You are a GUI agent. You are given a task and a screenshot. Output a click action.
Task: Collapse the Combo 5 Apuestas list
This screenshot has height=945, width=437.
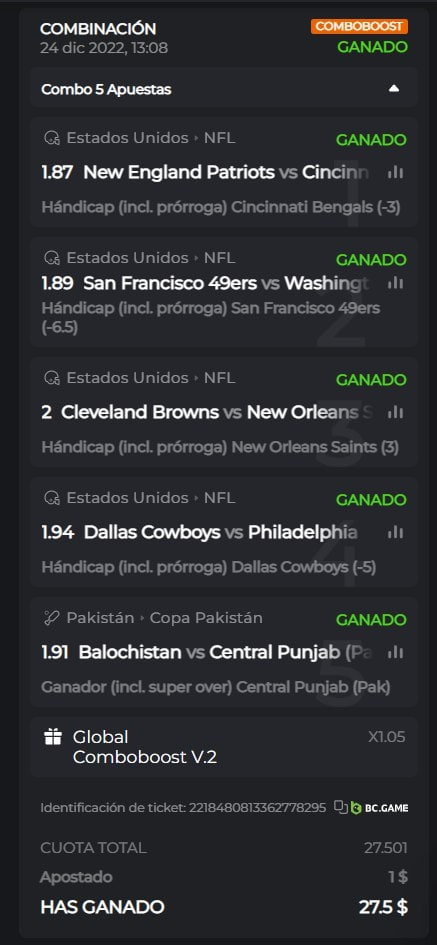point(394,89)
